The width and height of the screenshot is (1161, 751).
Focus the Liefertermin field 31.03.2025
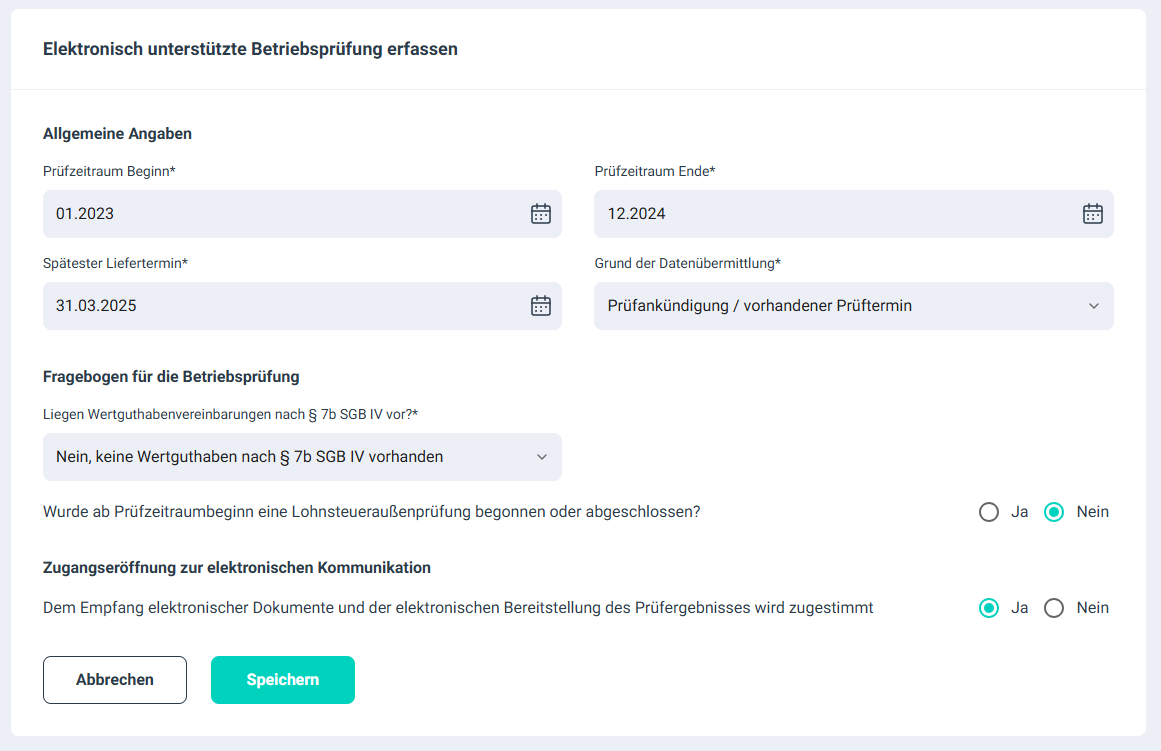[302, 306]
